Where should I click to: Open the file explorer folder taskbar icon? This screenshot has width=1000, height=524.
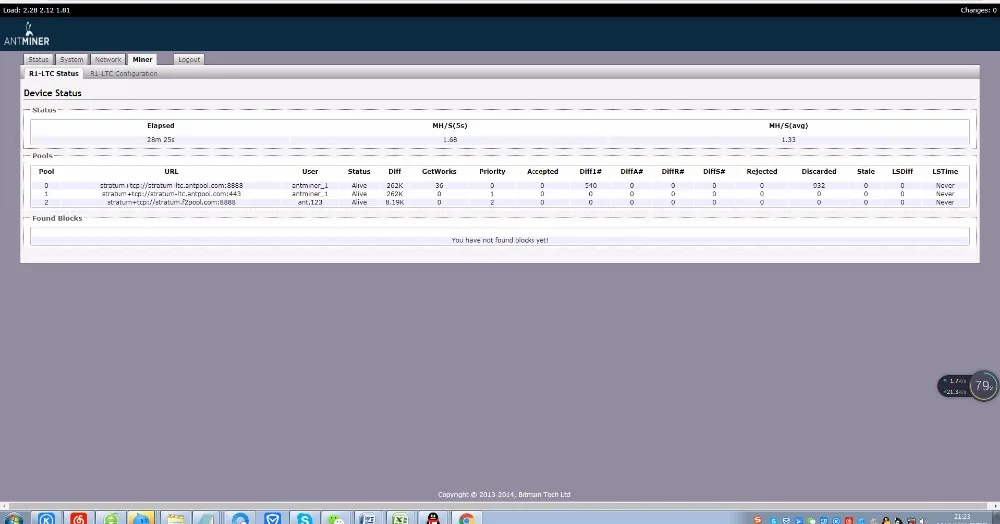(175, 518)
